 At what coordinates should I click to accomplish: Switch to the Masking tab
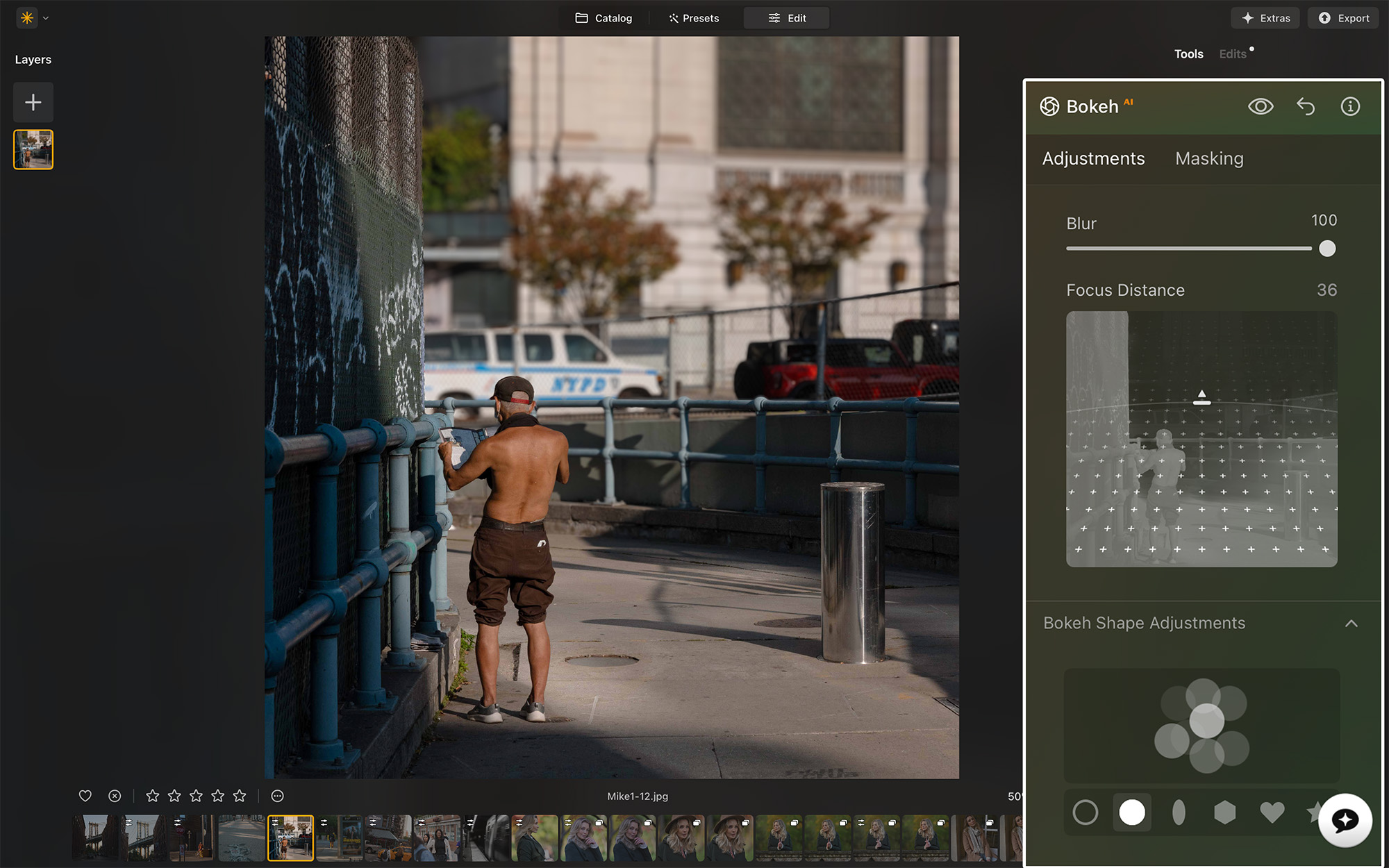pyautogui.click(x=1209, y=158)
